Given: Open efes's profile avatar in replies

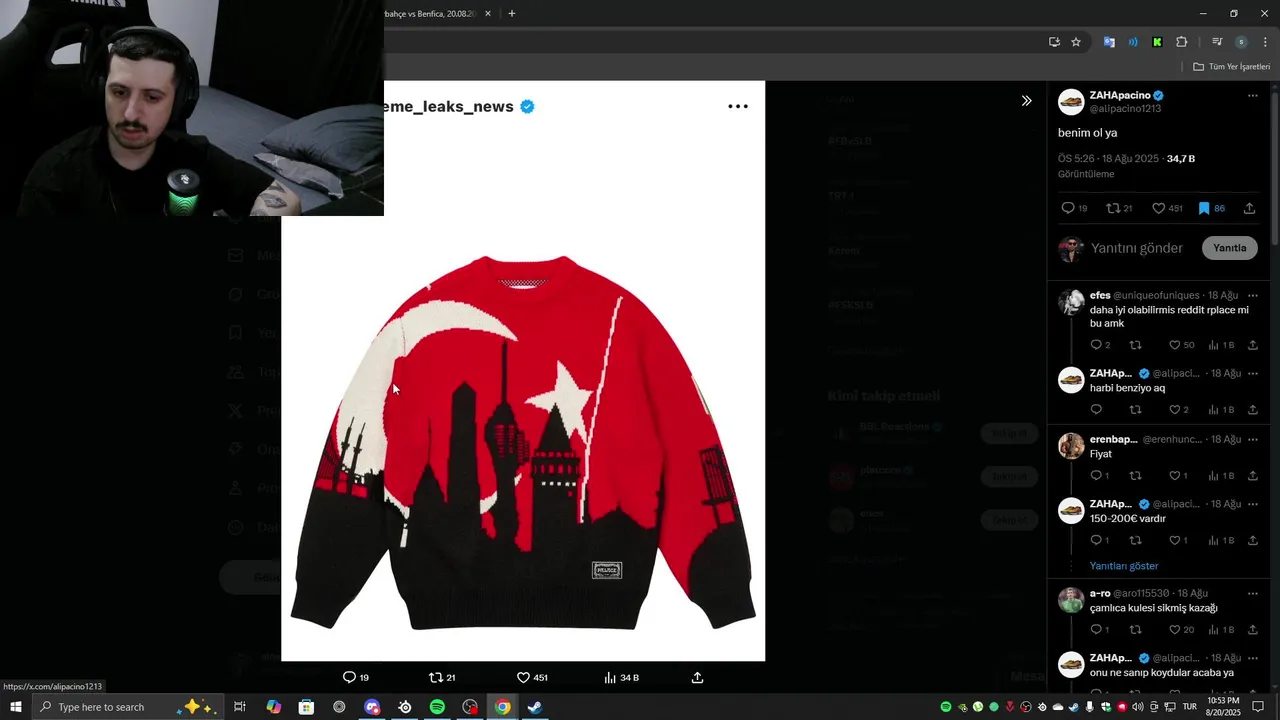Looking at the screenshot, I should click(1071, 302).
